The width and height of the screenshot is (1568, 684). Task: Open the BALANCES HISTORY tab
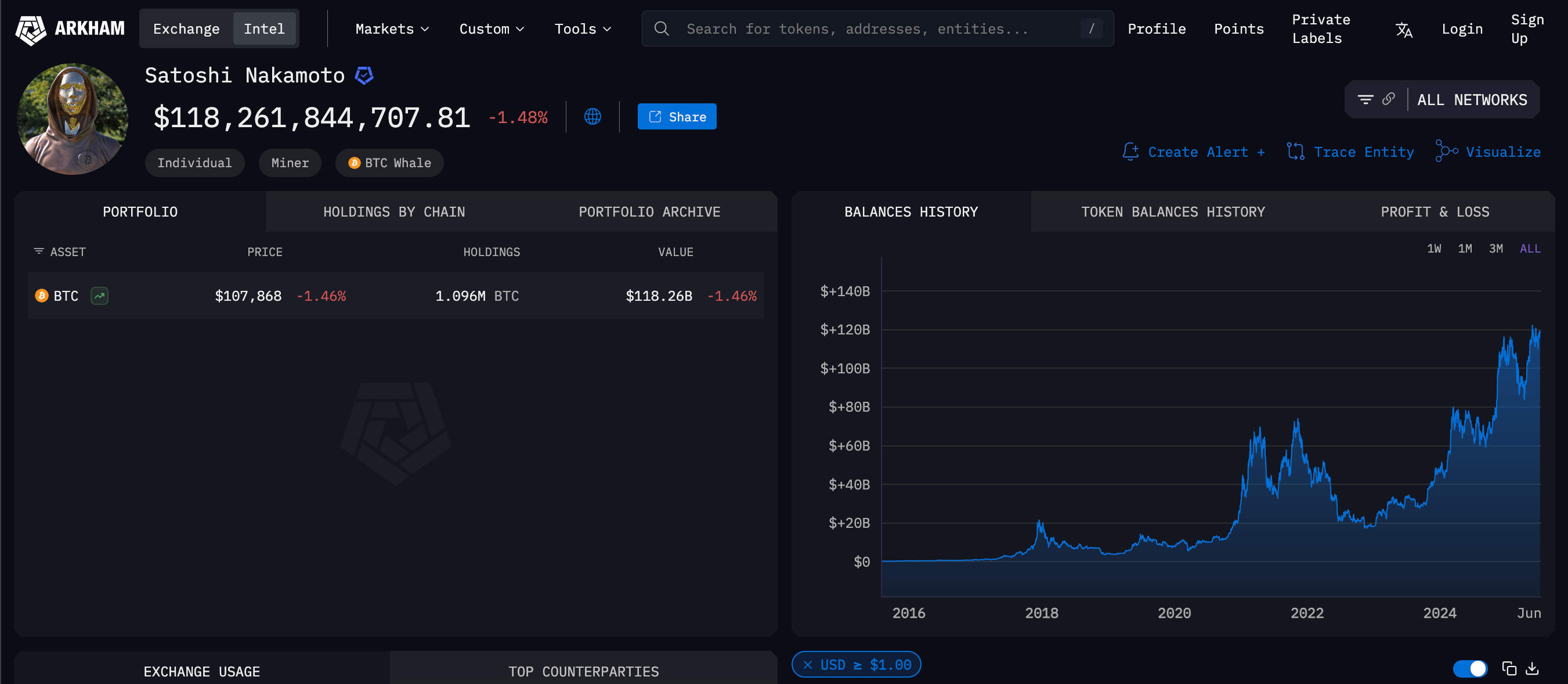coord(911,212)
